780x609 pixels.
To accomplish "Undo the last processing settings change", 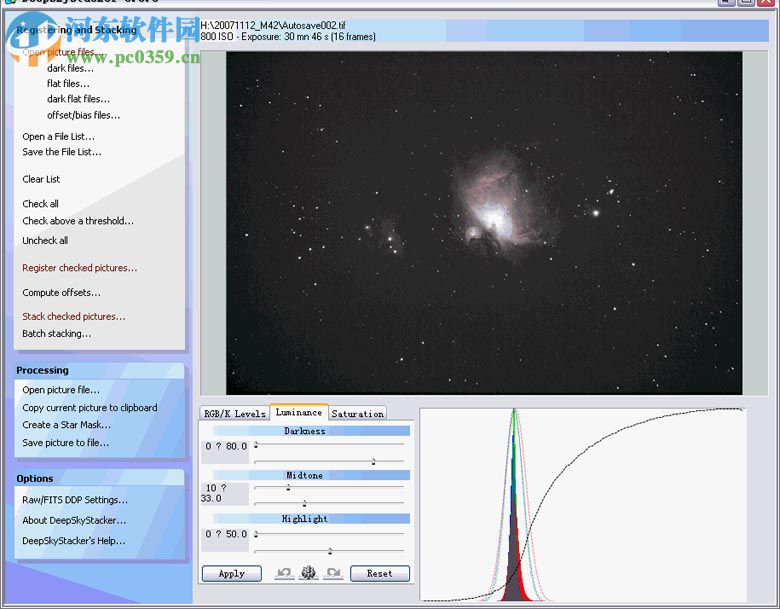I will [x=285, y=573].
